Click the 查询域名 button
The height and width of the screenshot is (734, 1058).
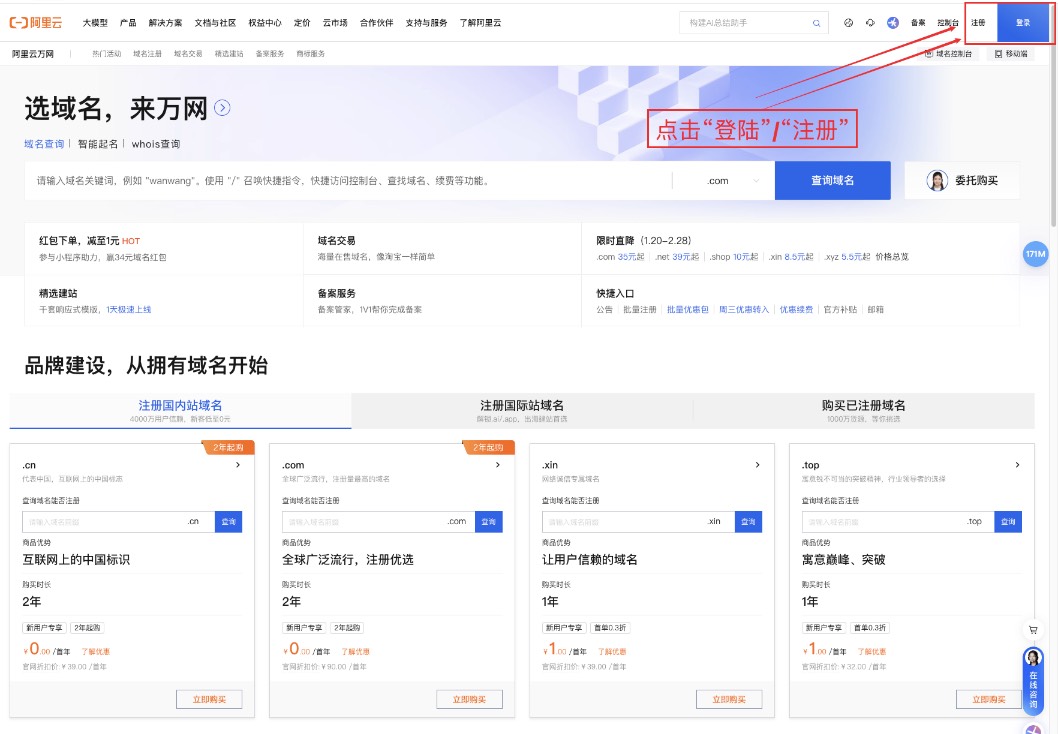tap(833, 180)
